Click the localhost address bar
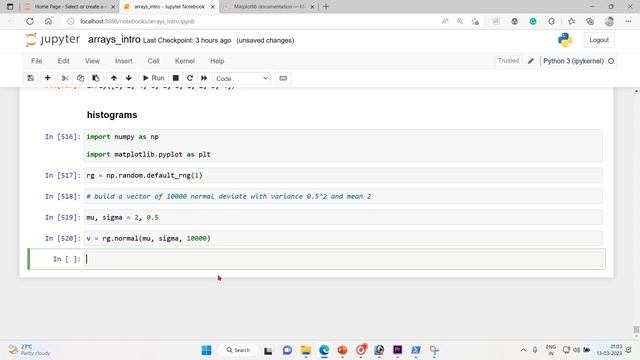The width and height of the screenshot is (640, 360). pos(253,21)
